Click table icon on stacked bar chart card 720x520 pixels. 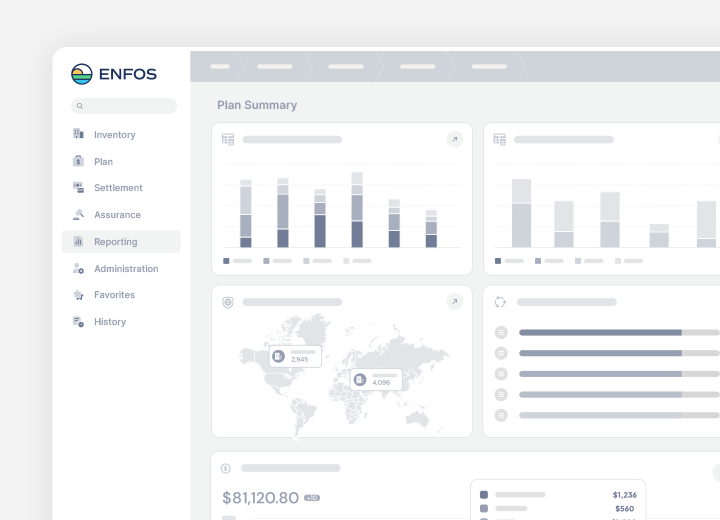click(228, 139)
